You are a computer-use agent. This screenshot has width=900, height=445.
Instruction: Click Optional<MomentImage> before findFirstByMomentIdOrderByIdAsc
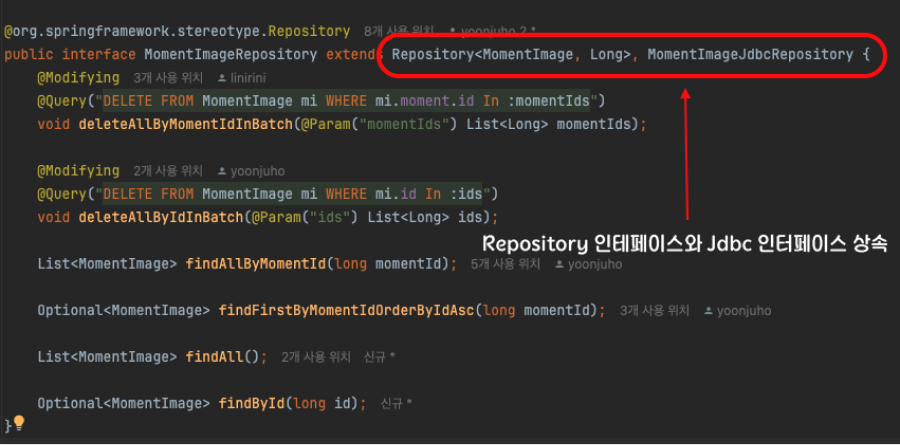[124, 311]
